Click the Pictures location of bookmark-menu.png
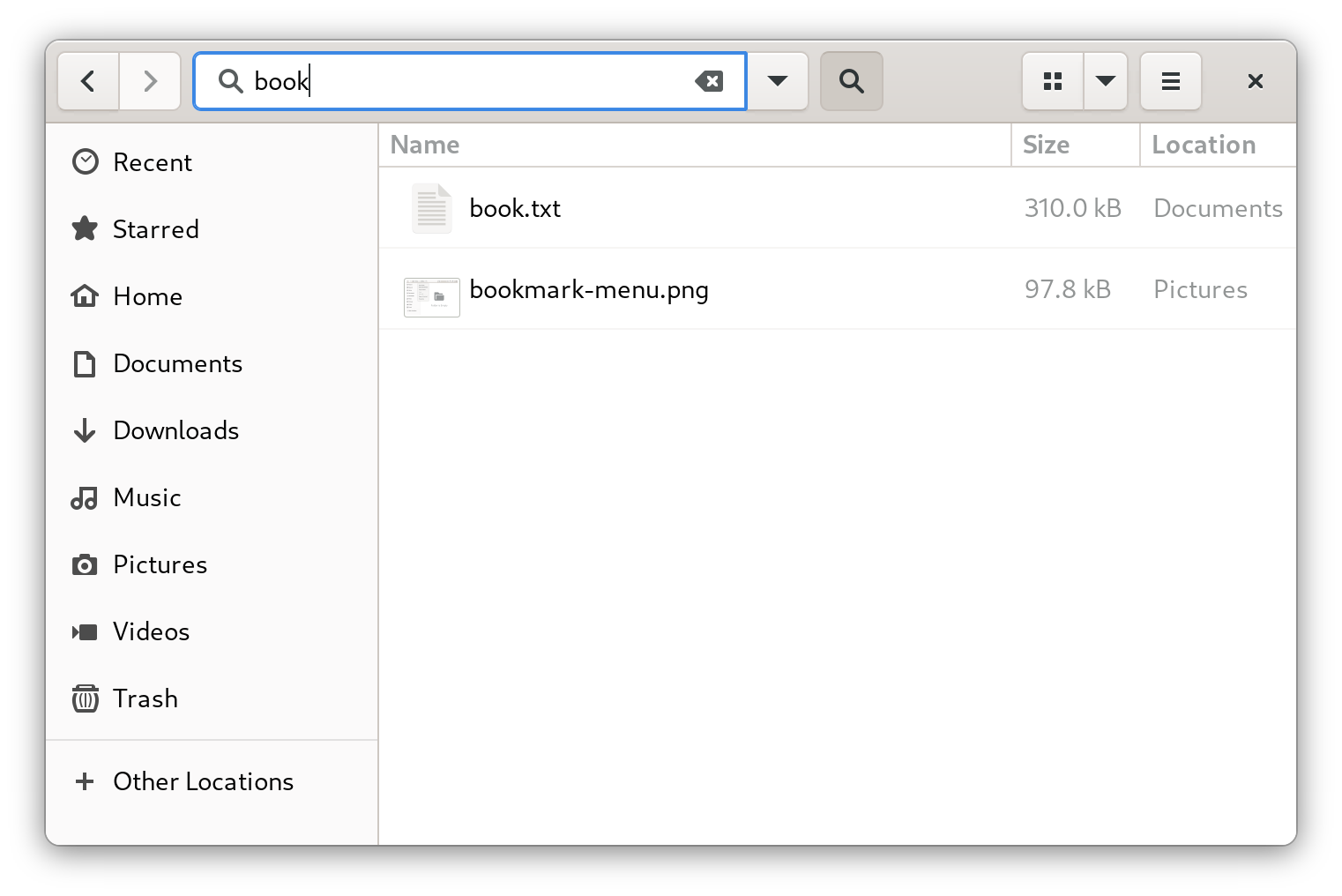The height and width of the screenshot is (896, 1342). pos(1200,289)
